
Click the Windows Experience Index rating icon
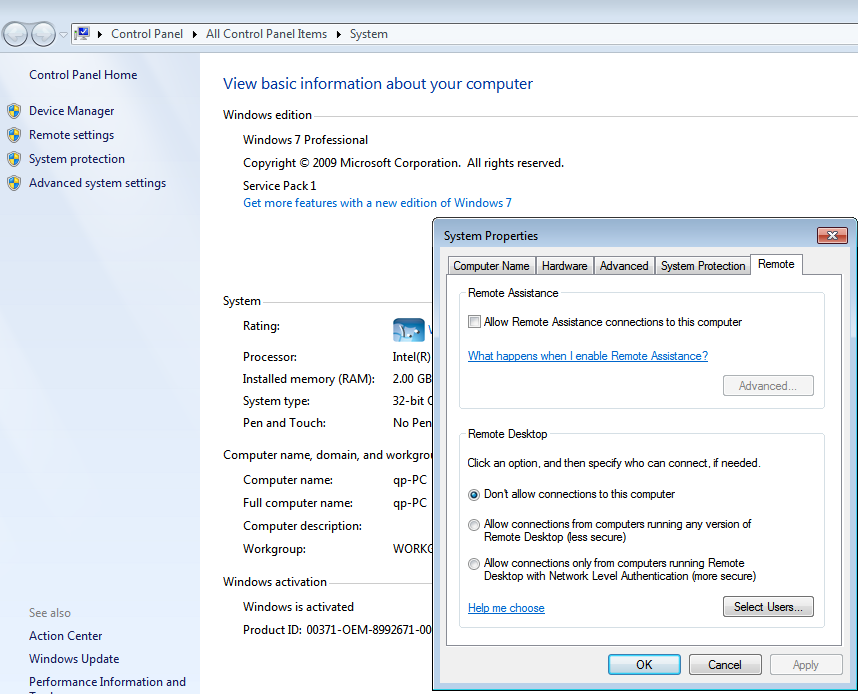(409, 330)
